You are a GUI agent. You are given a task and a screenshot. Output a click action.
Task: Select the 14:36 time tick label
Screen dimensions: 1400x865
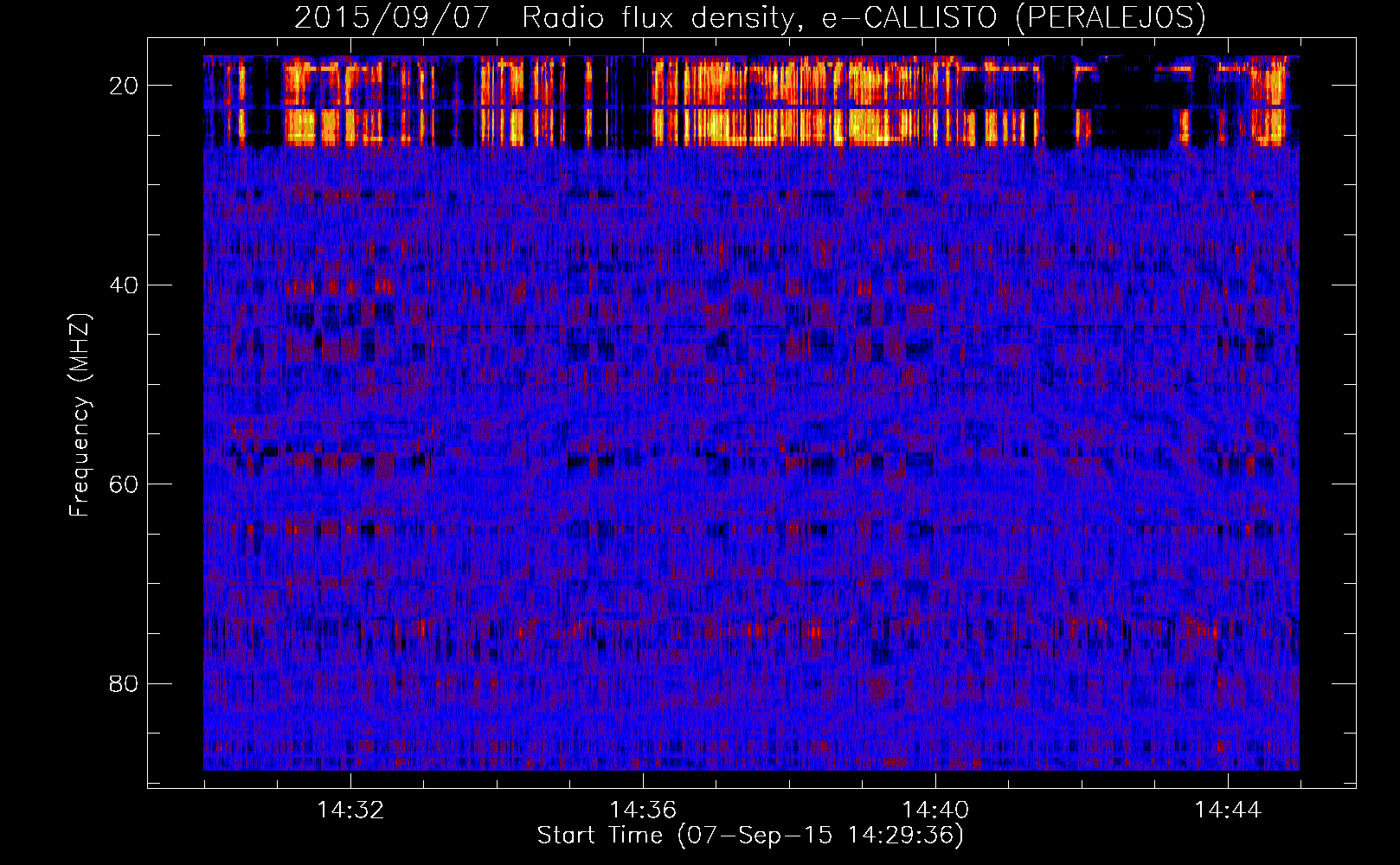pyautogui.click(x=643, y=811)
